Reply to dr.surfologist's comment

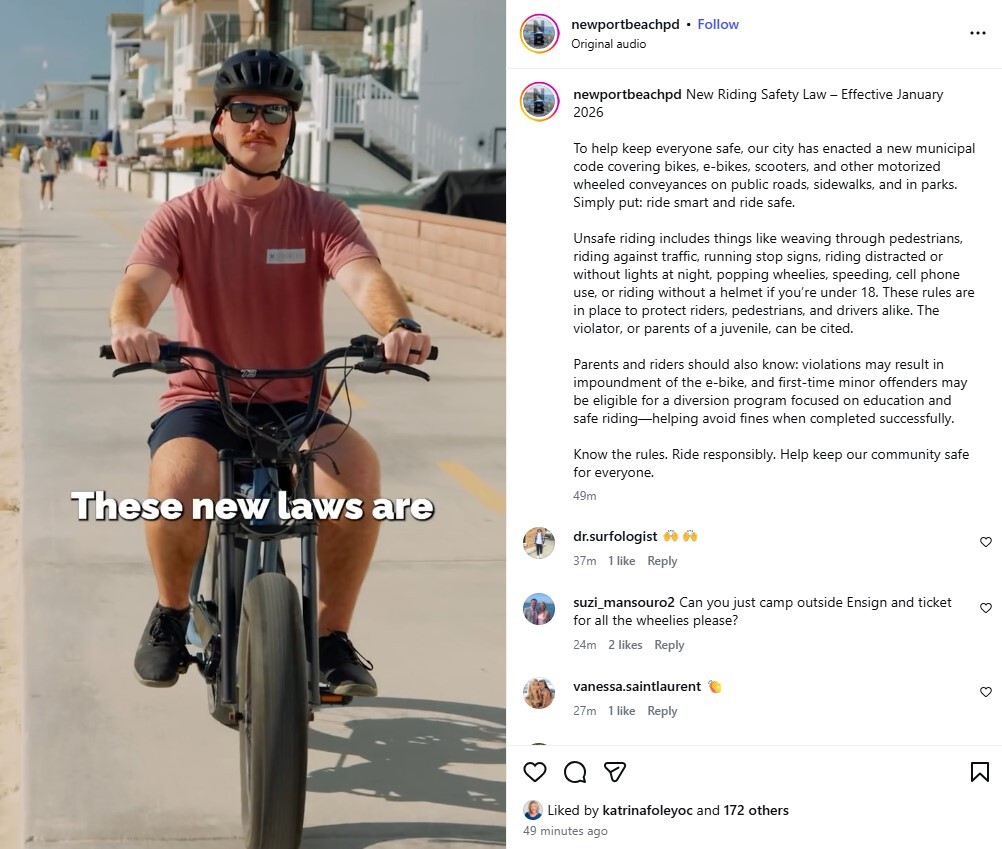pos(662,561)
